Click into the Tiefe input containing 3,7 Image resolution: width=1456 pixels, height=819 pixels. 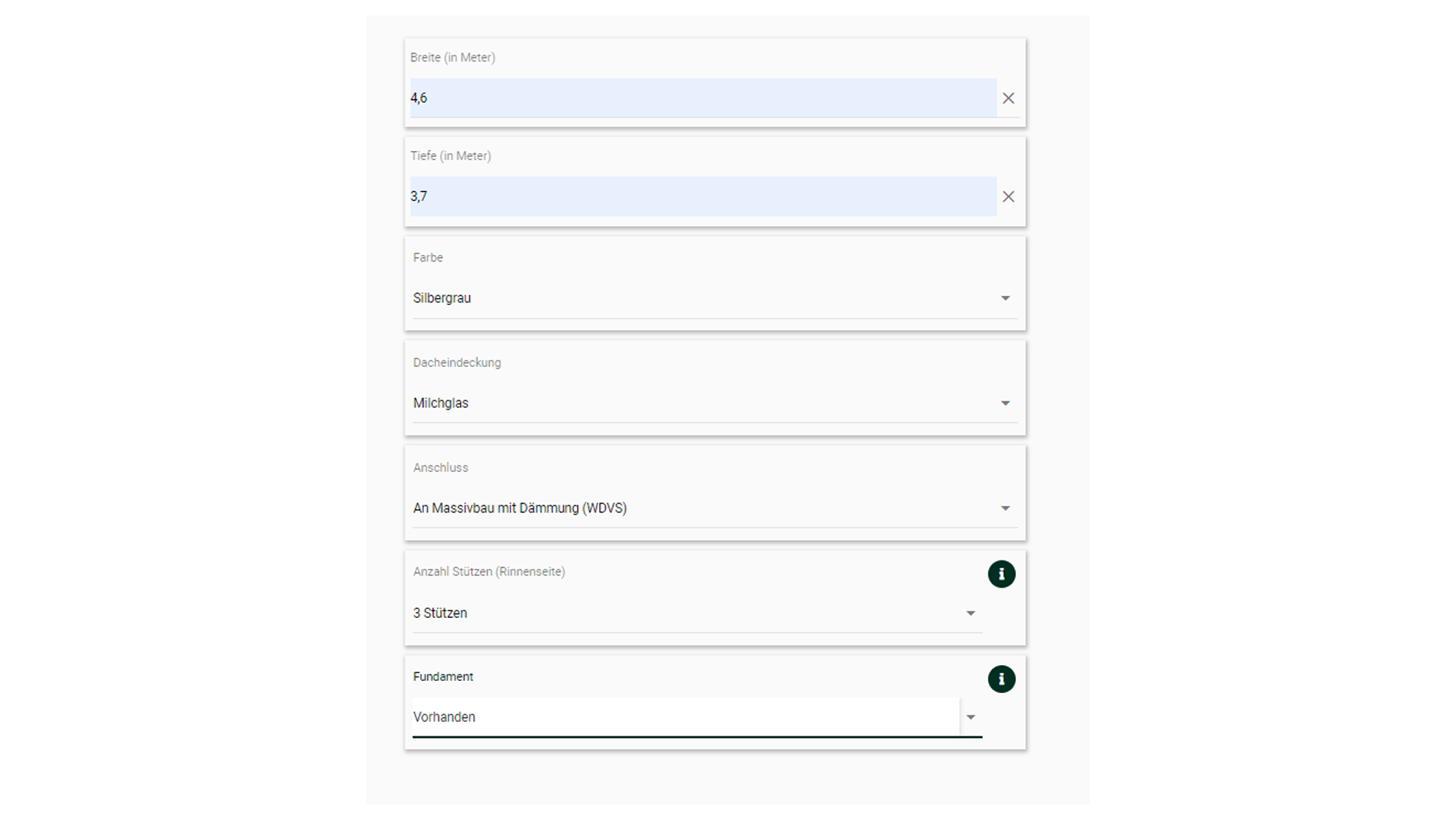pos(702,196)
